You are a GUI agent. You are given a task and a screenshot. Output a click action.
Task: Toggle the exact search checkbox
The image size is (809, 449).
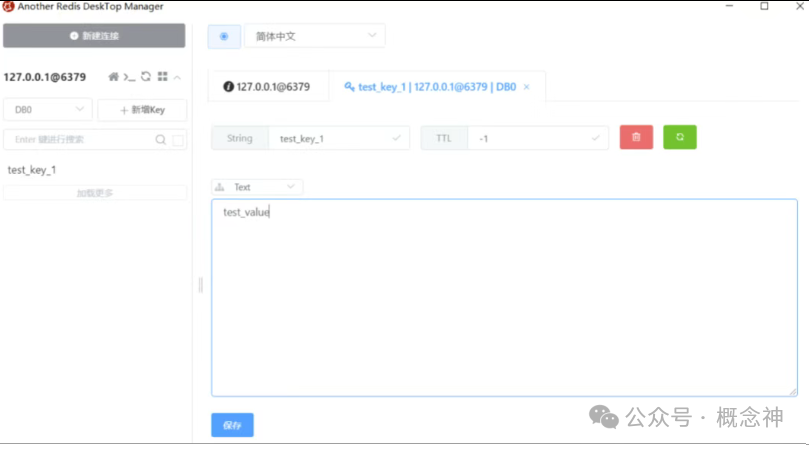[x=178, y=140]
